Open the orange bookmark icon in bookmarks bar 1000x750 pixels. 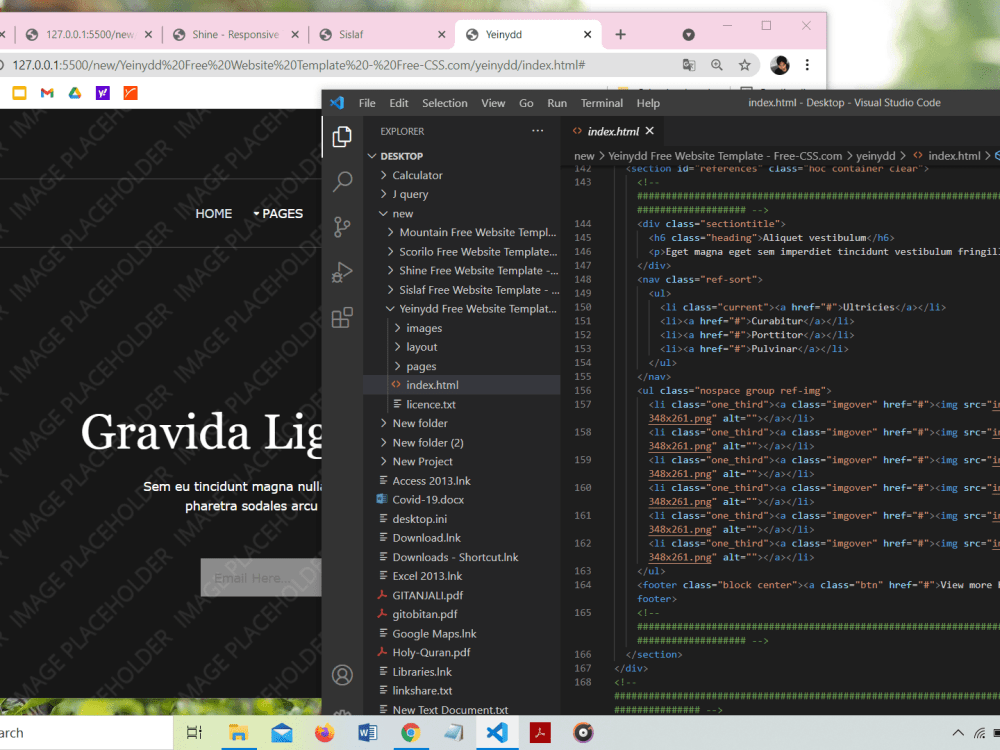coord(131,93)
